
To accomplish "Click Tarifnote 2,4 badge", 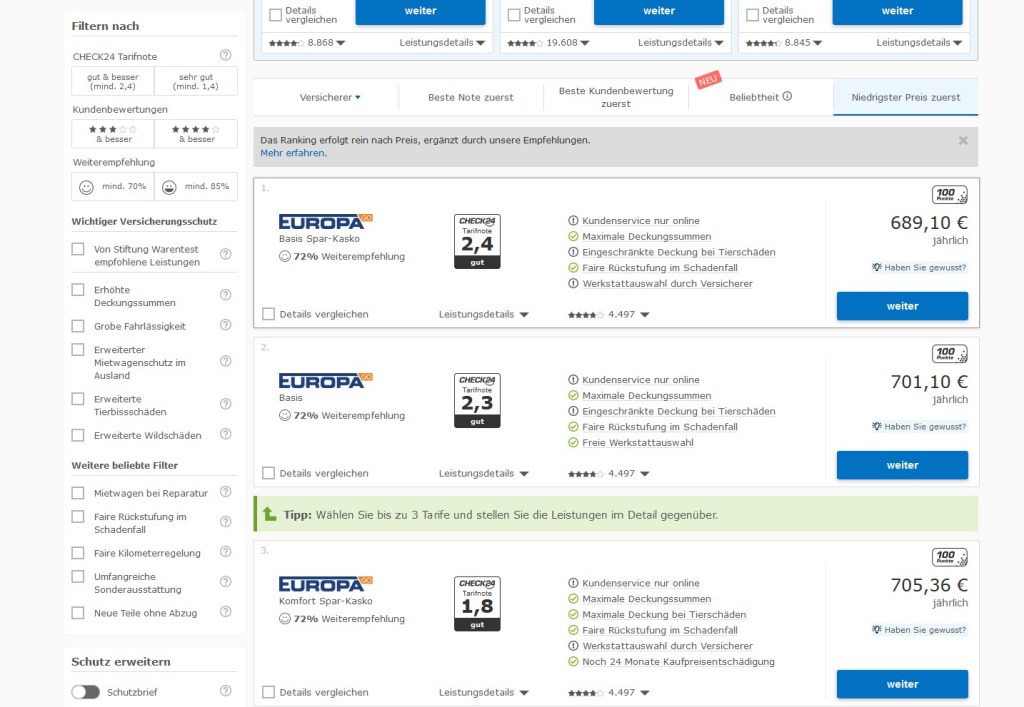I will pyautogui.click(x=477, y=242).
